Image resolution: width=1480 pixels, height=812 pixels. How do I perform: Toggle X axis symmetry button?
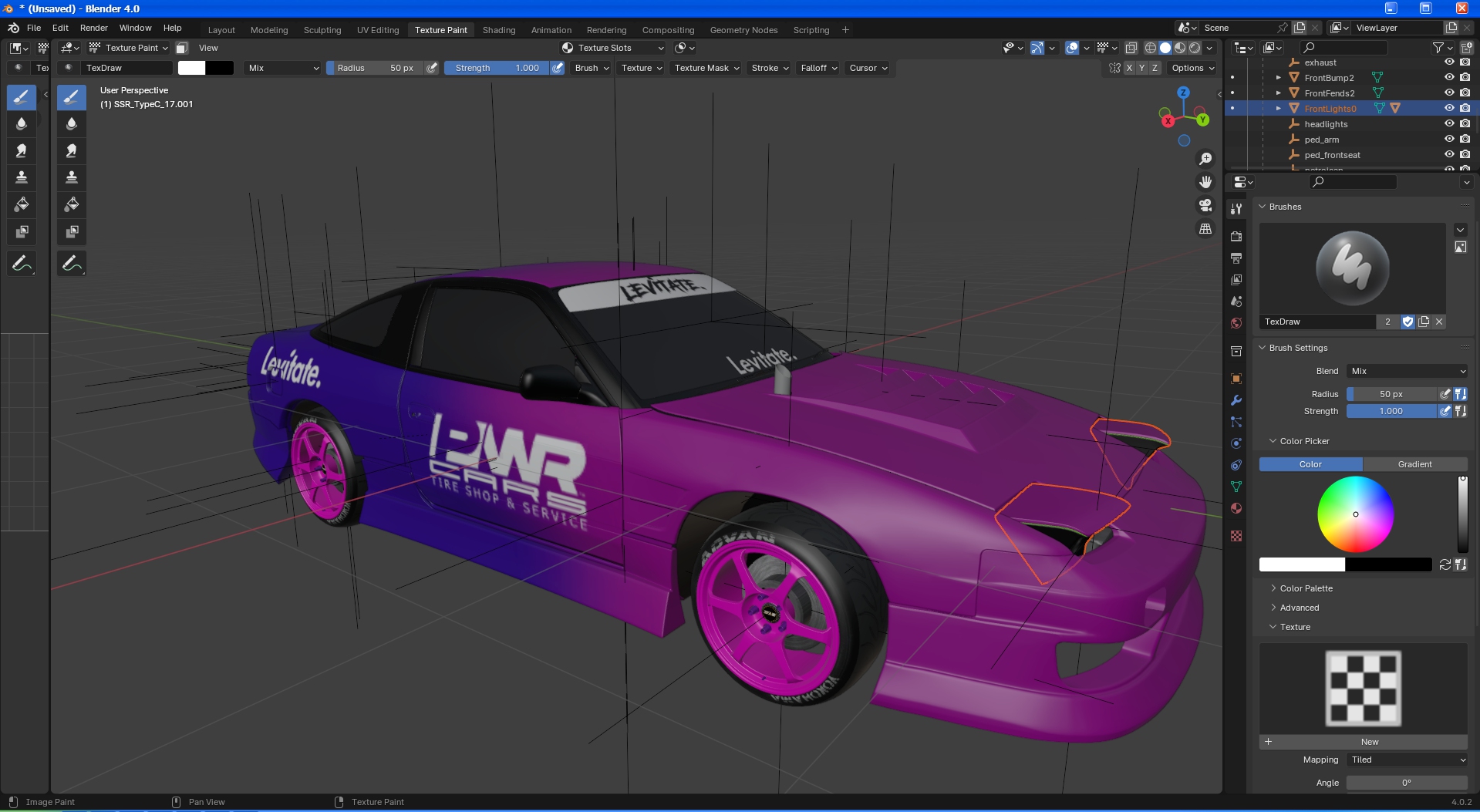pos(1129,68)
